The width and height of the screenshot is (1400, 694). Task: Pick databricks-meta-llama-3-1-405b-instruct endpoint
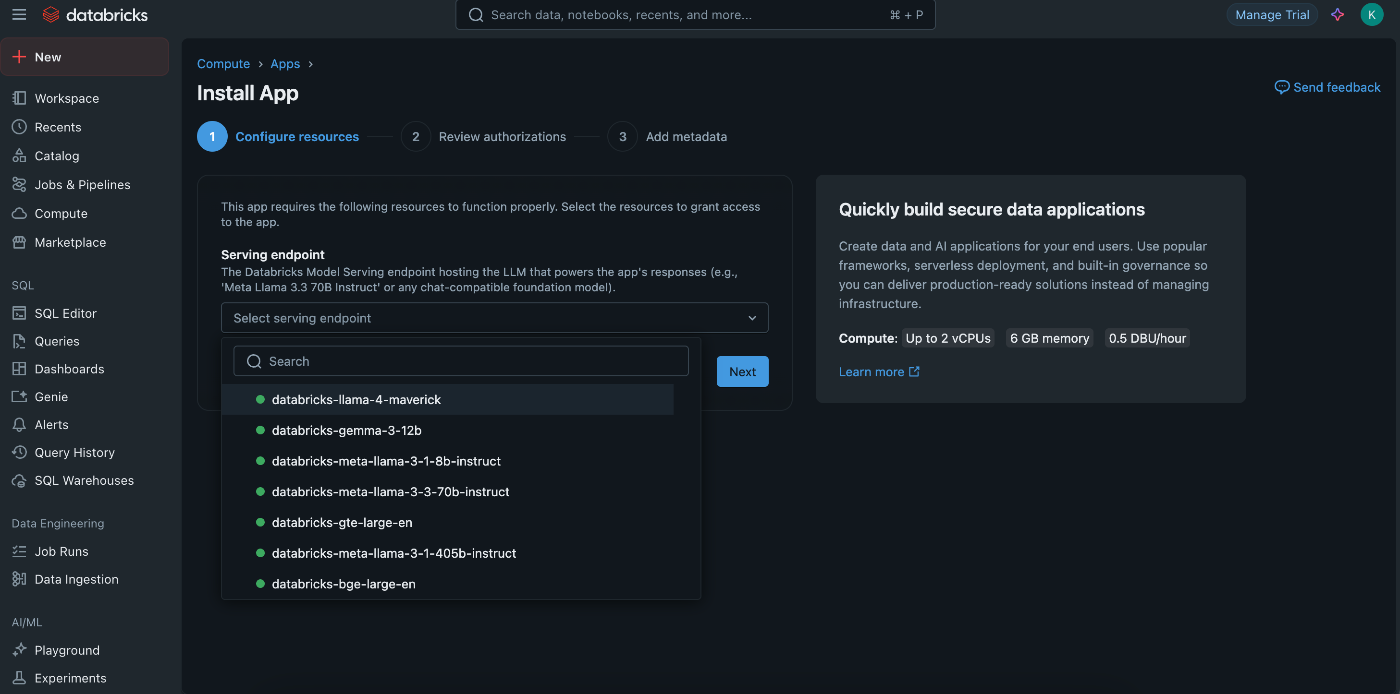pyautogui.click(x=448, y=553)
